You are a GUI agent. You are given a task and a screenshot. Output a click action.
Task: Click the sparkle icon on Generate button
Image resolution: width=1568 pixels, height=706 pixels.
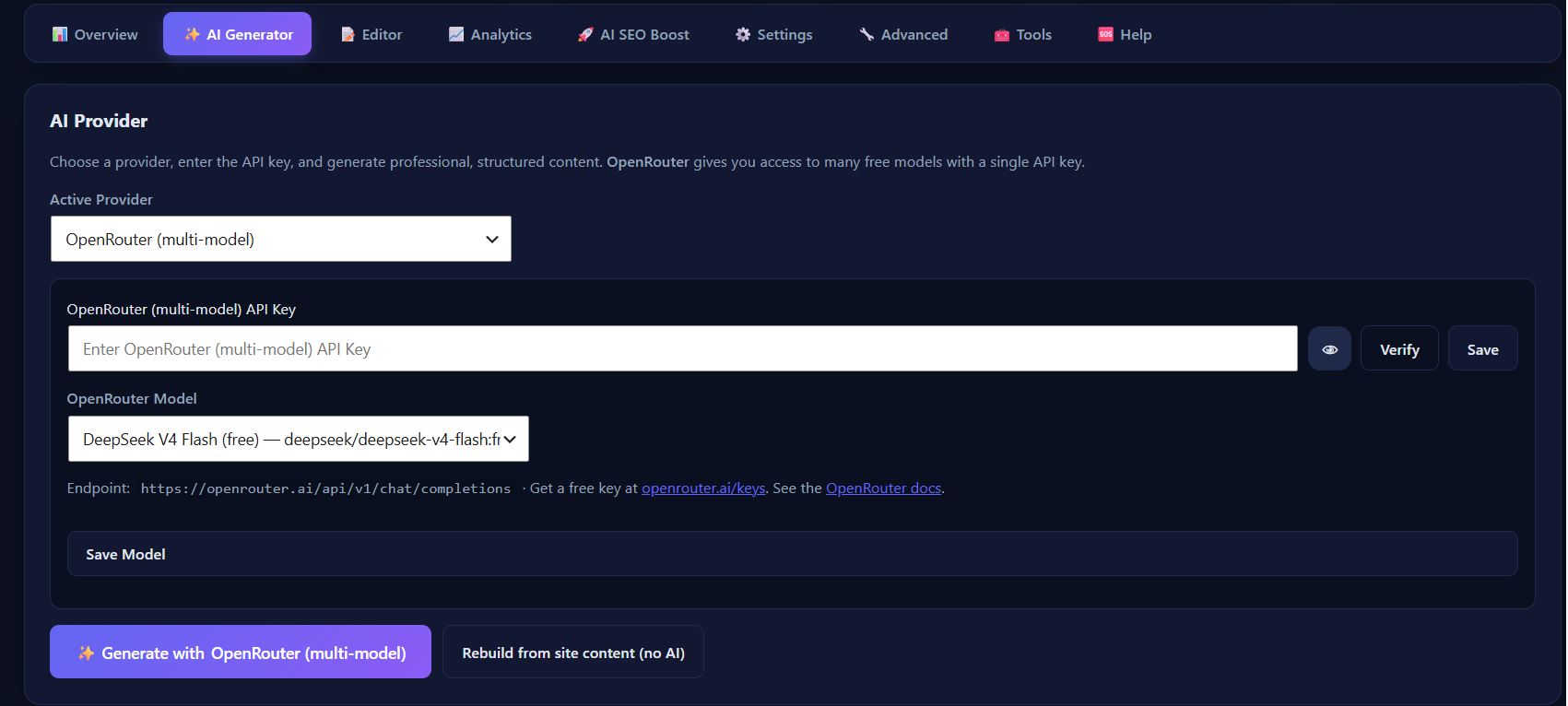pyautogui.click(x=86, y=653)
